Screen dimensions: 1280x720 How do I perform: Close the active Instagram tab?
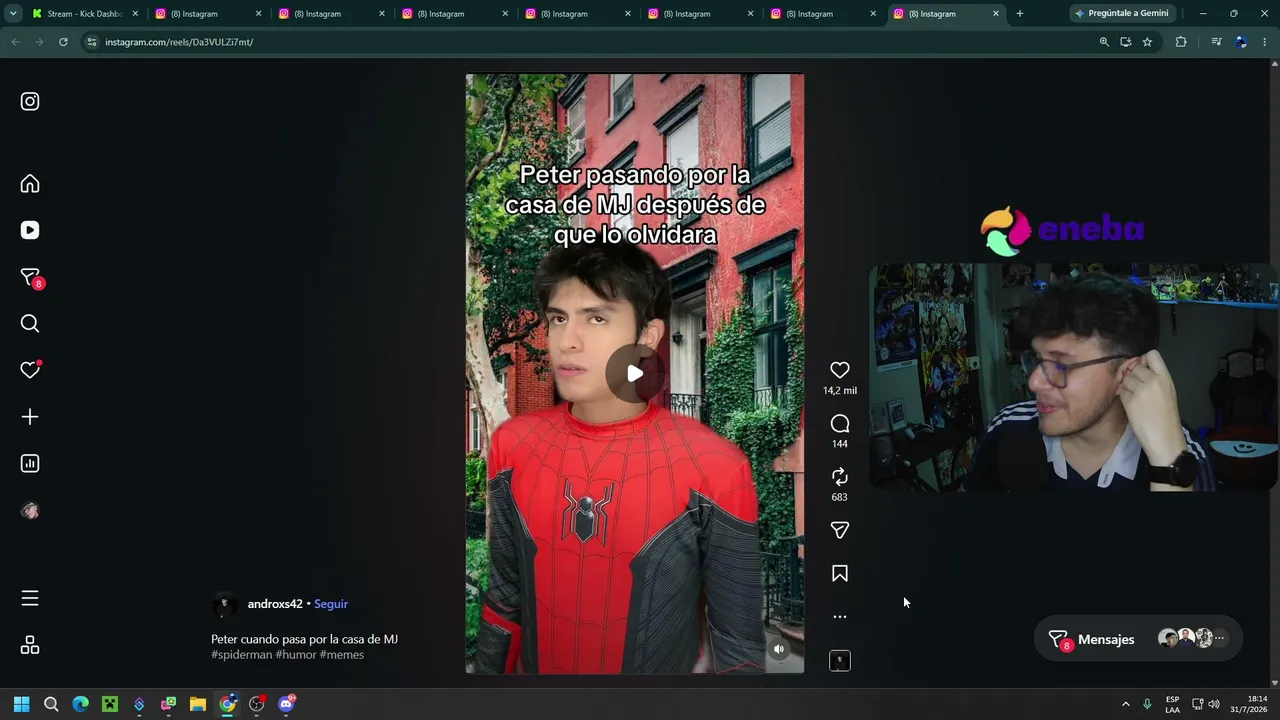(x=996, y=14)
